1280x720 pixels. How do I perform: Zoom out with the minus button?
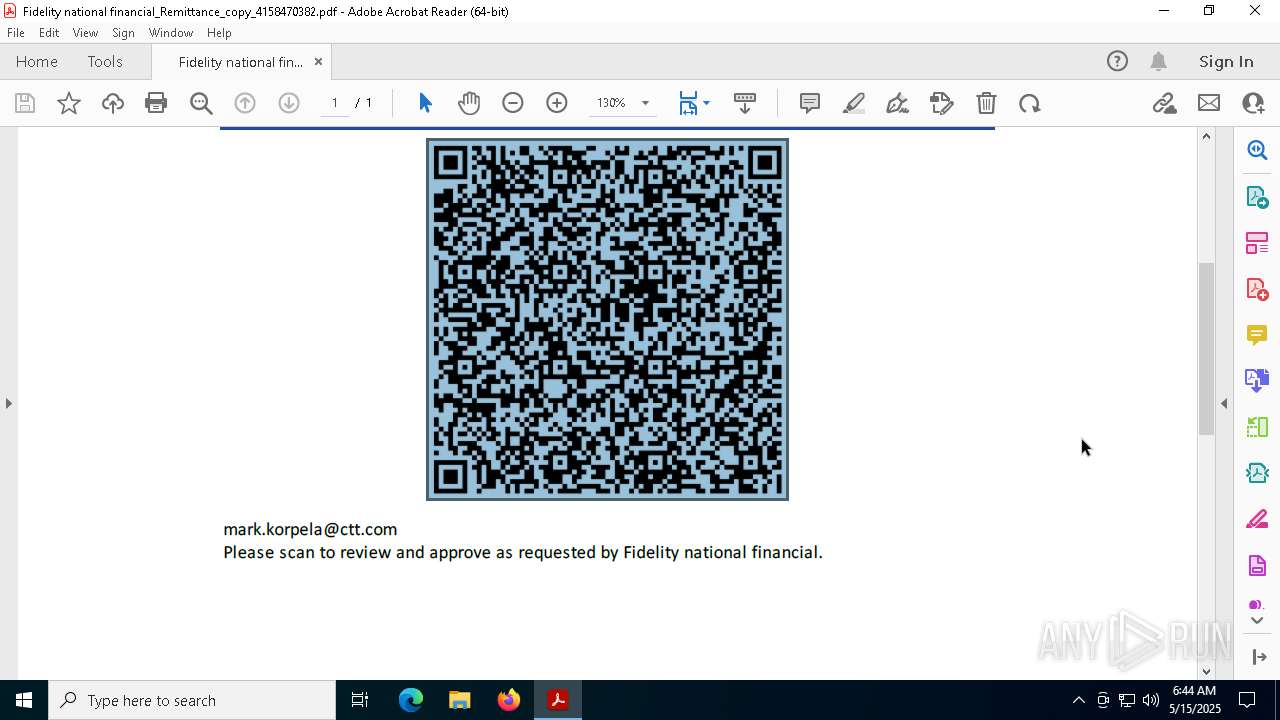point(513,103)
